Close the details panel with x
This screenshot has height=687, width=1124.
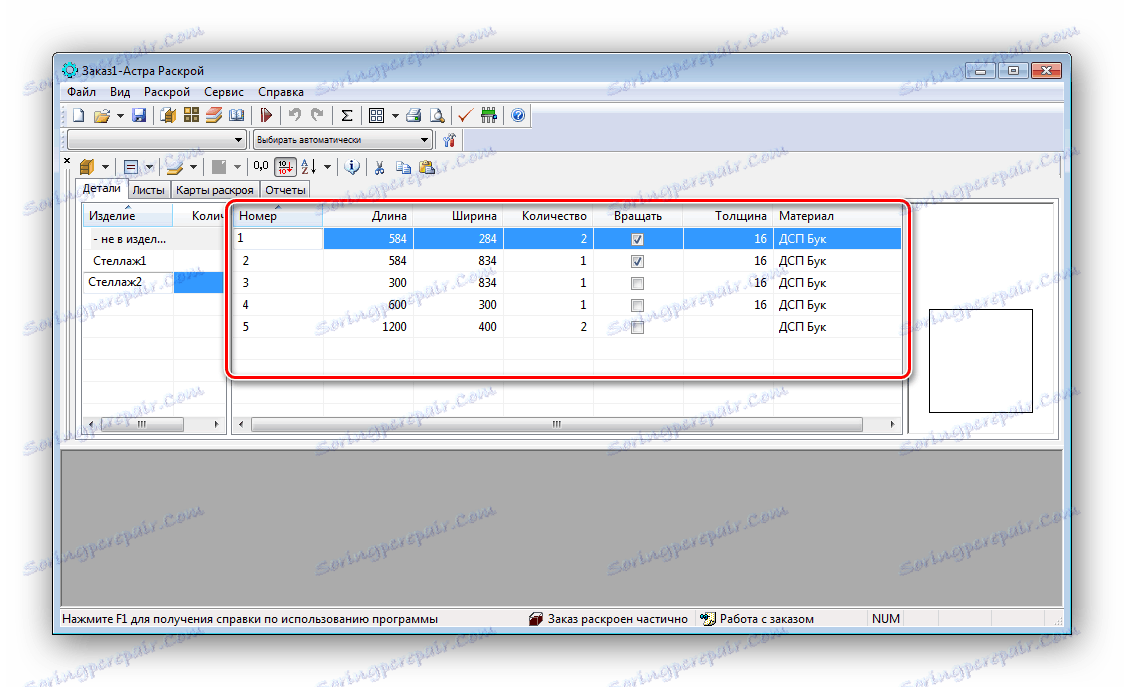point(67,161)
